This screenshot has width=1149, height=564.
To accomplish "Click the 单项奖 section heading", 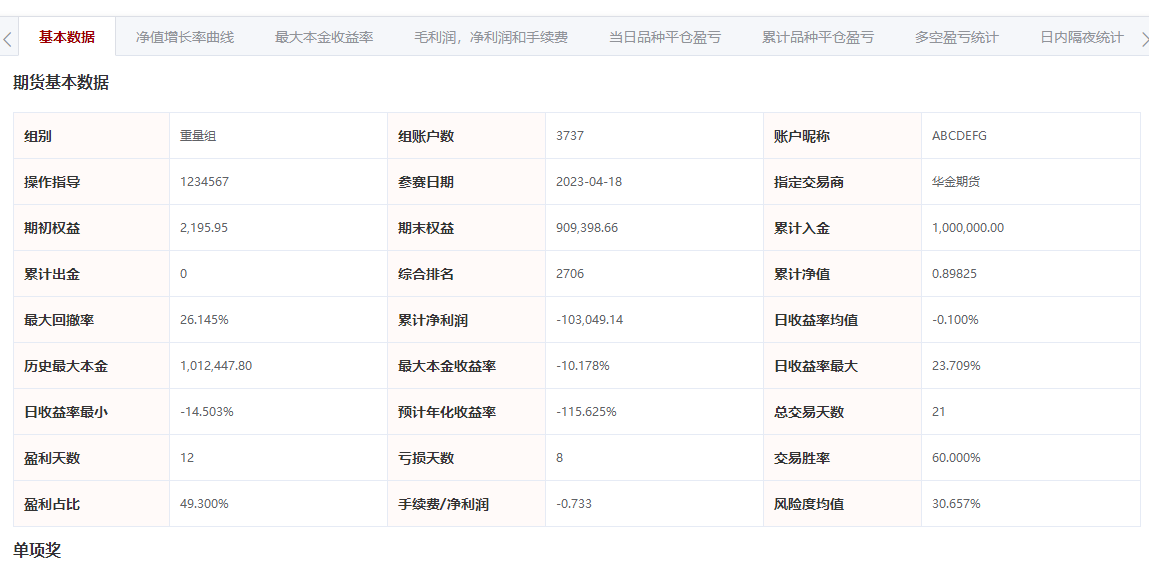I will pyautogui.click(x=38, y=549).
